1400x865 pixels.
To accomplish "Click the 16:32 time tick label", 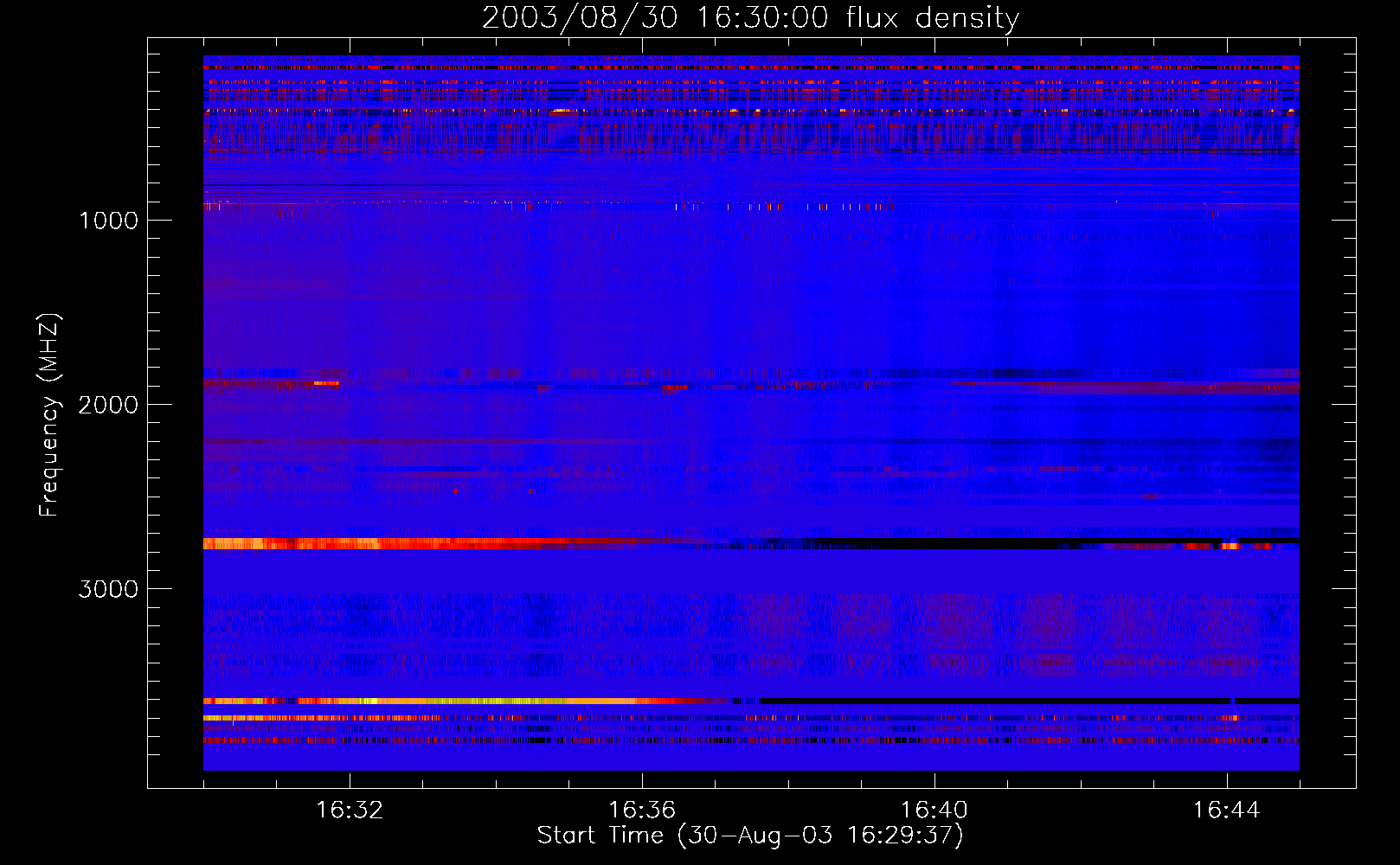I will coord(350,811).
